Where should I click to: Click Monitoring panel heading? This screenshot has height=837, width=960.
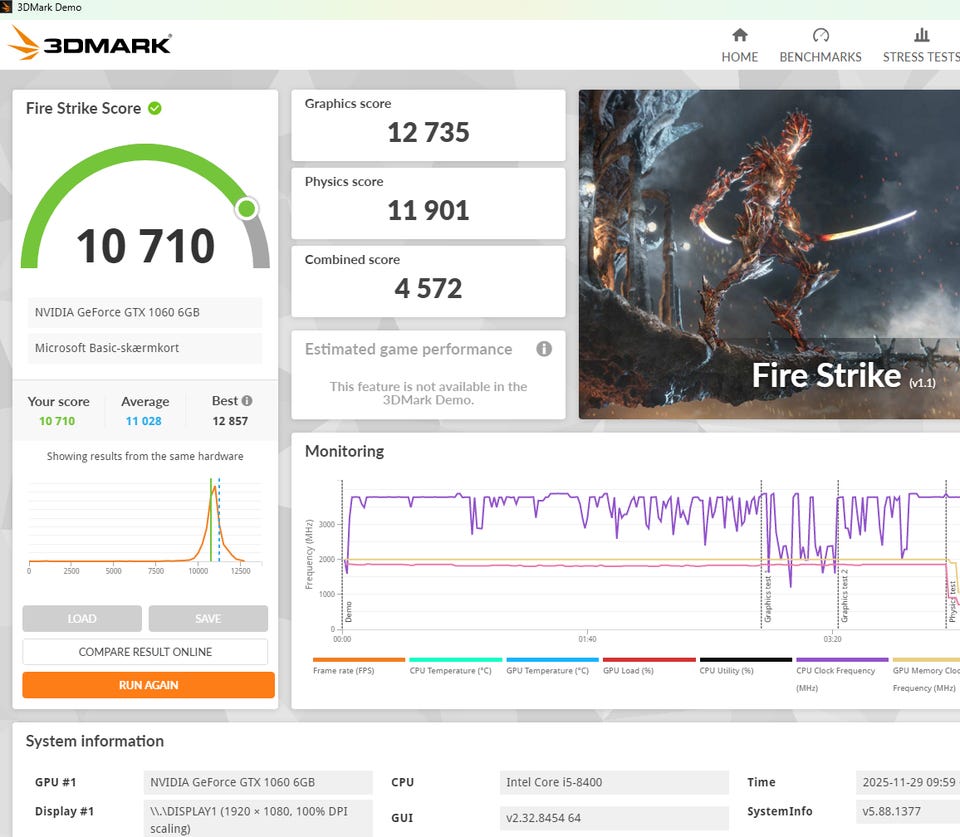pos(345,451)
